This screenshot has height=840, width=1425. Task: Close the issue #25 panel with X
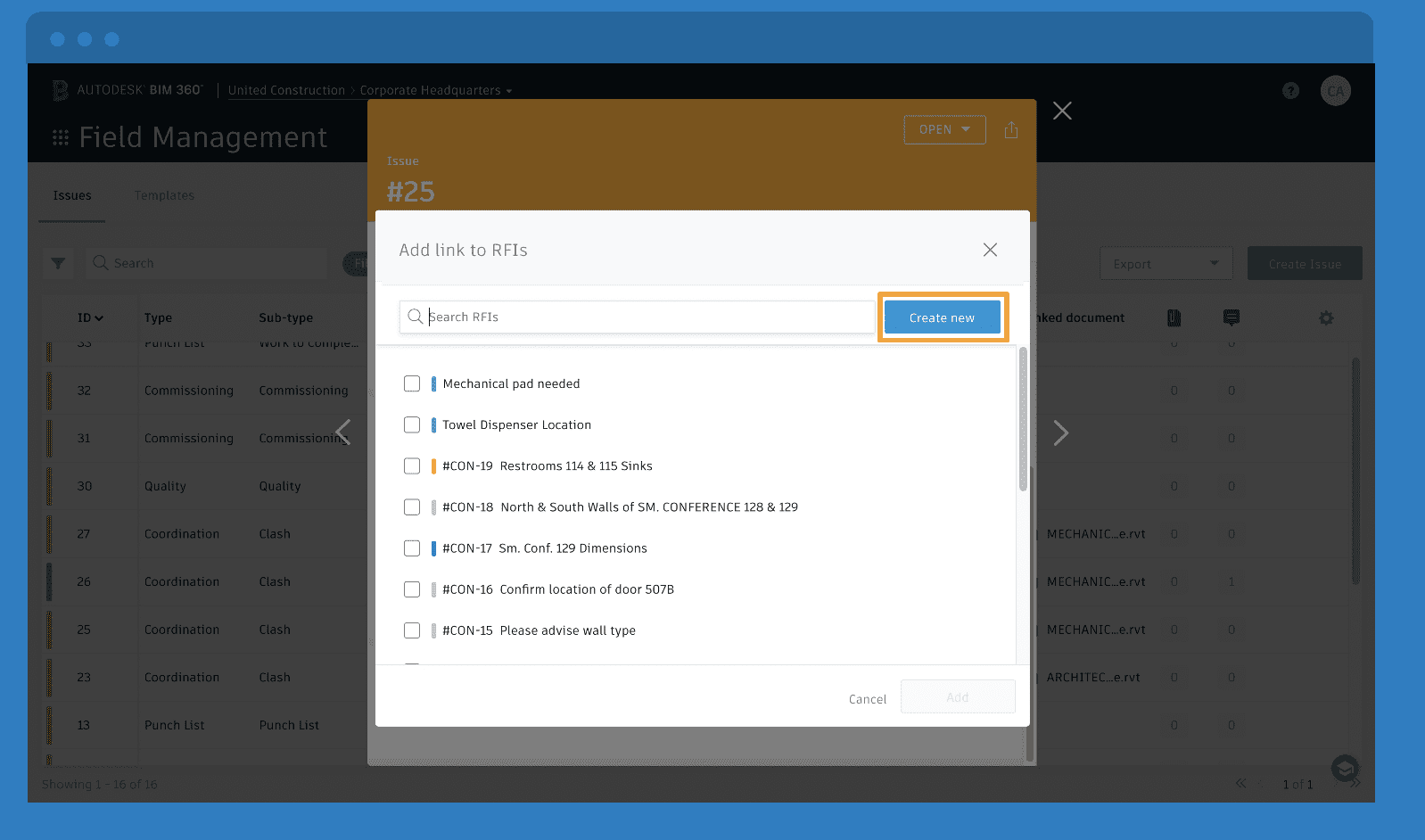(1062, 111)
